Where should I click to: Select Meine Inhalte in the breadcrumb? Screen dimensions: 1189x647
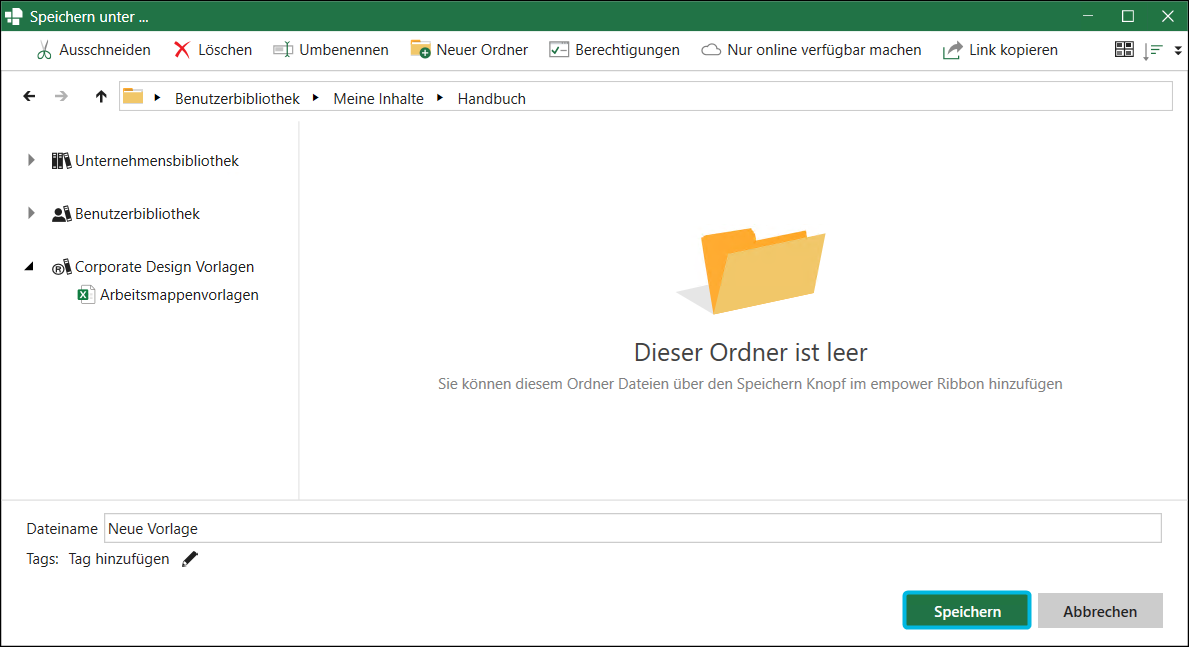point(378,99)
